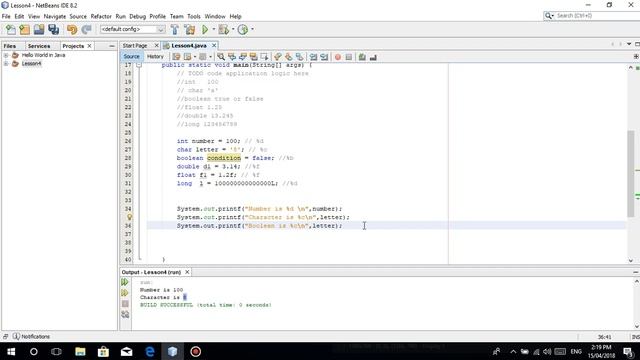Click the Comment code icon
The width and height of the screenshot is (640, 360).
coord(362,57)
